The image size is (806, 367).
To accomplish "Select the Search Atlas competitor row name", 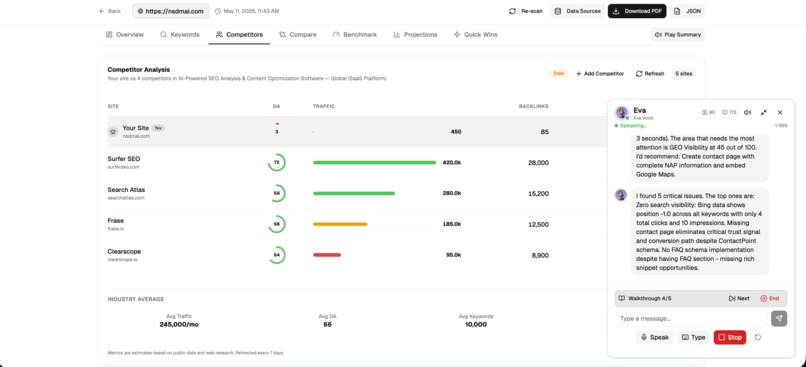I will [x=126, y=190].
